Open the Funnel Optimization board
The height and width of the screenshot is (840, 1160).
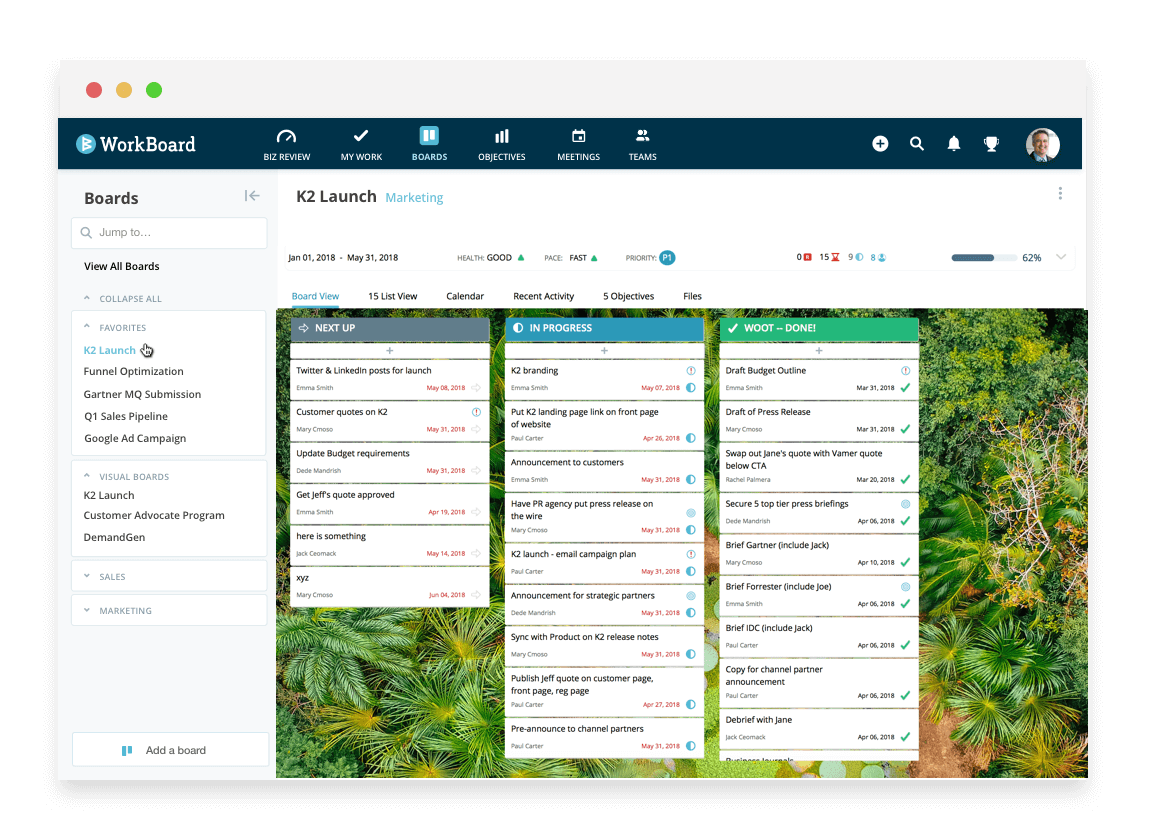point(133,371)
